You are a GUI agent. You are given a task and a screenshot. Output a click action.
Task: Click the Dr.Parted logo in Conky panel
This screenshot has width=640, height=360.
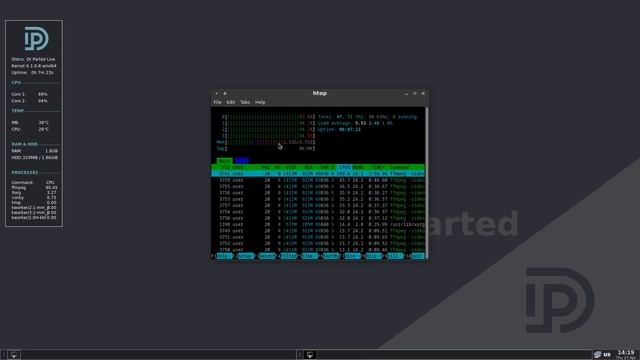[x=36, y=39]
